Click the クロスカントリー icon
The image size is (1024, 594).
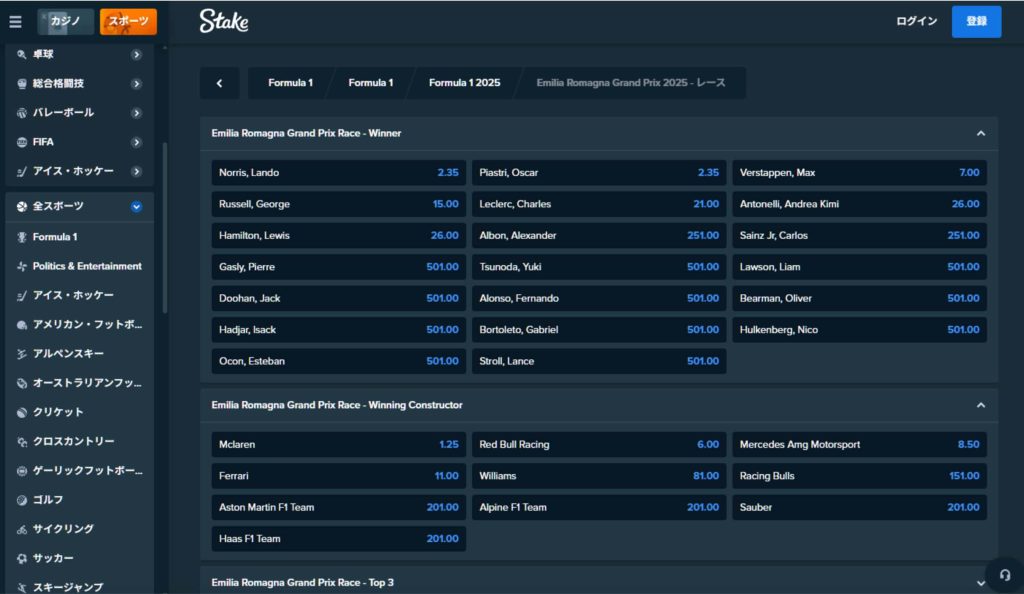tap(22, 442)
